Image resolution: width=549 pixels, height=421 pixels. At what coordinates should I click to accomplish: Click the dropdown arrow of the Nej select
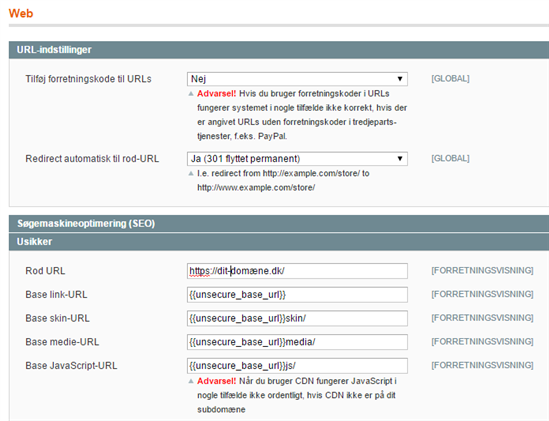pos(399,79)
